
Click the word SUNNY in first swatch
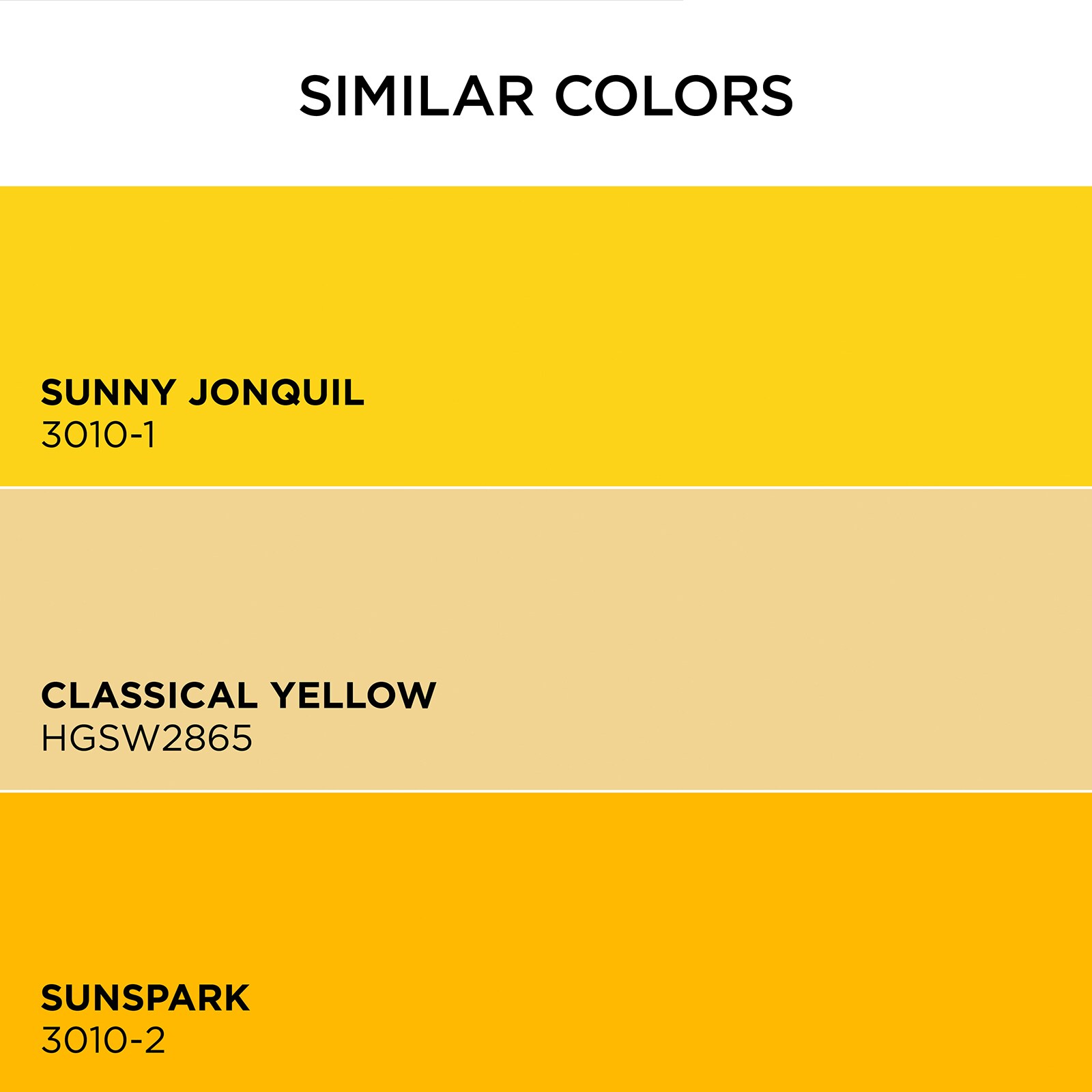tap(109, 392)
